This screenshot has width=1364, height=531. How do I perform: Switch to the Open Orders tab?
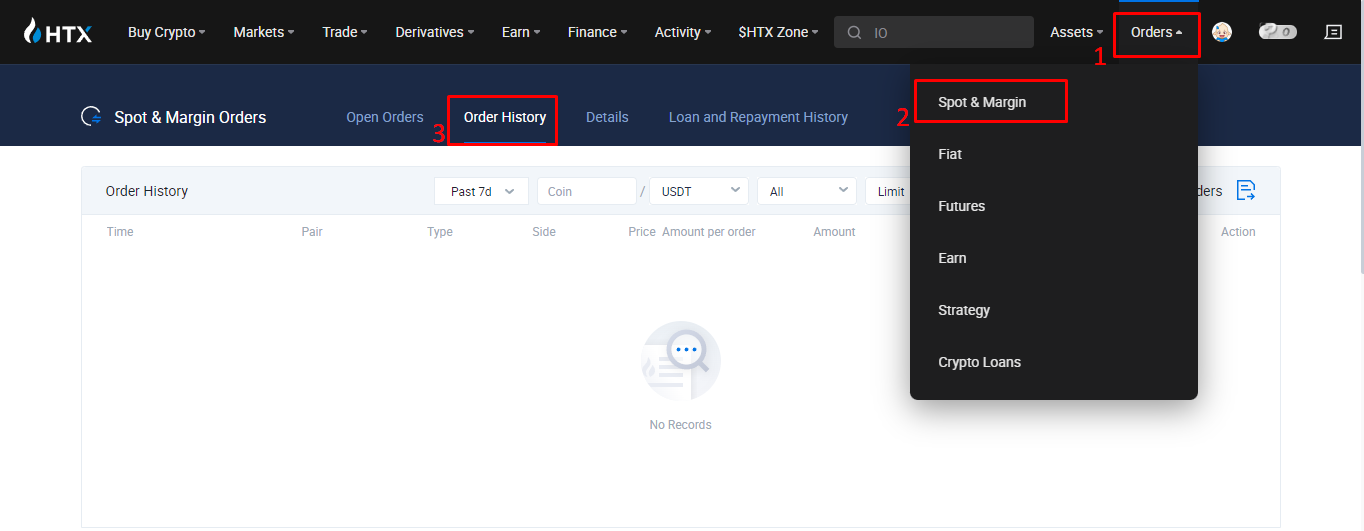(385, 117)
